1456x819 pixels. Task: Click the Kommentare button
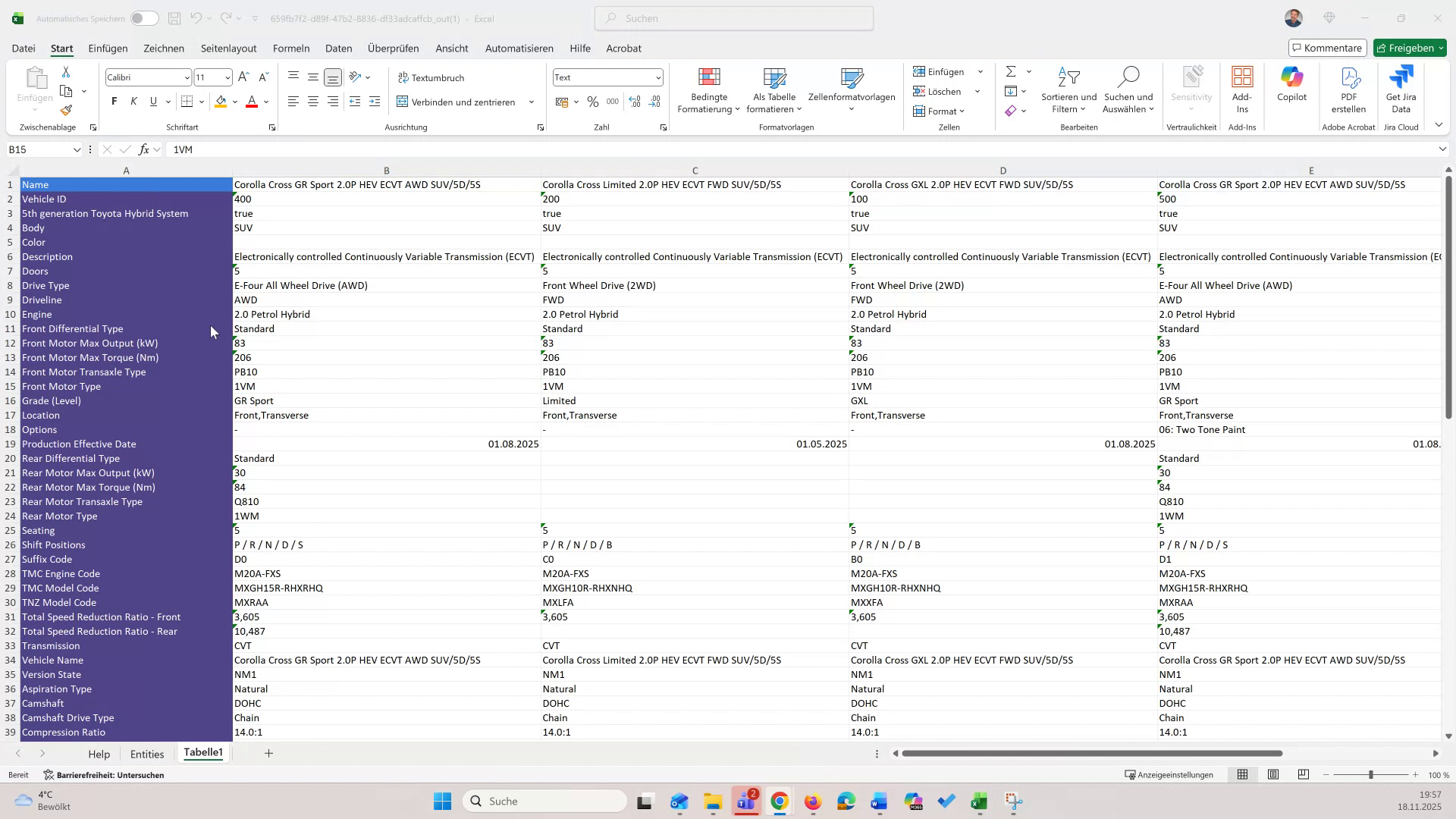[1327, 47]
